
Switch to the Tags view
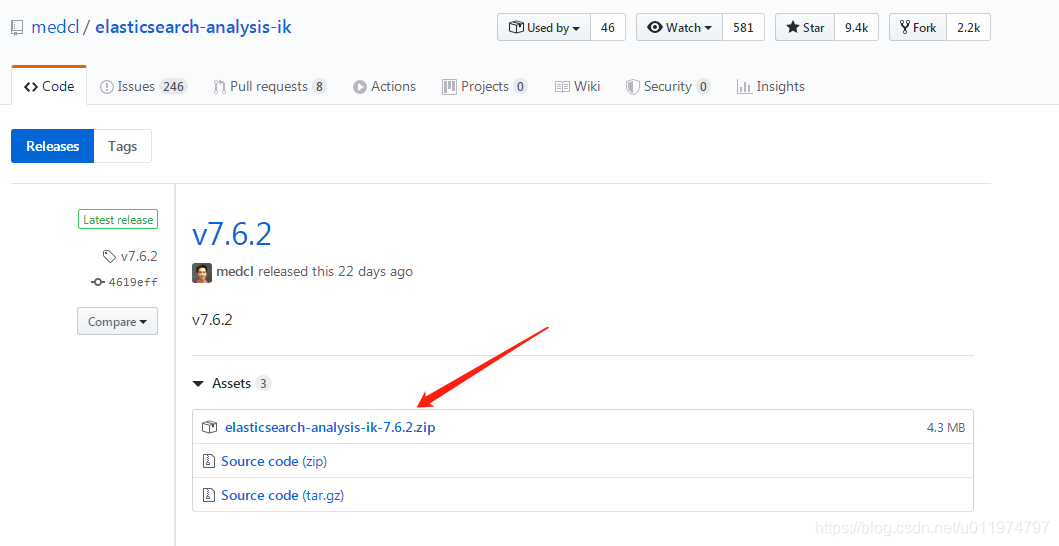122,146
